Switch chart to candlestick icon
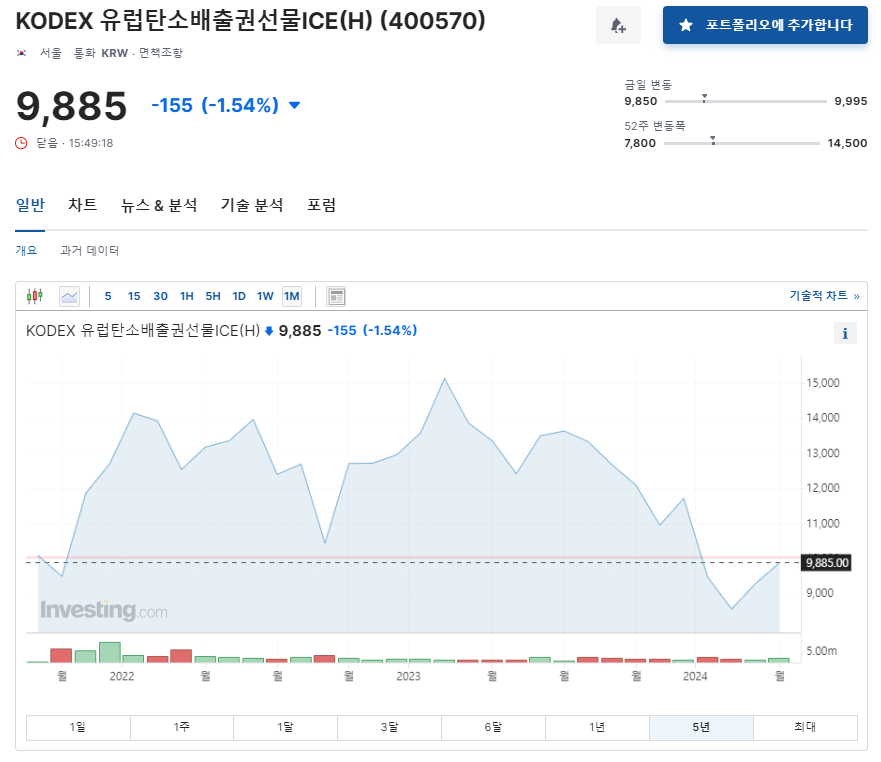The height and width of the screenshot is (762, 881). click(35, 296)
